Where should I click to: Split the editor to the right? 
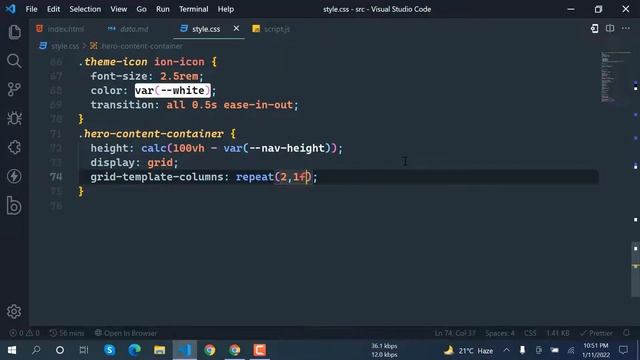point(610,29)
